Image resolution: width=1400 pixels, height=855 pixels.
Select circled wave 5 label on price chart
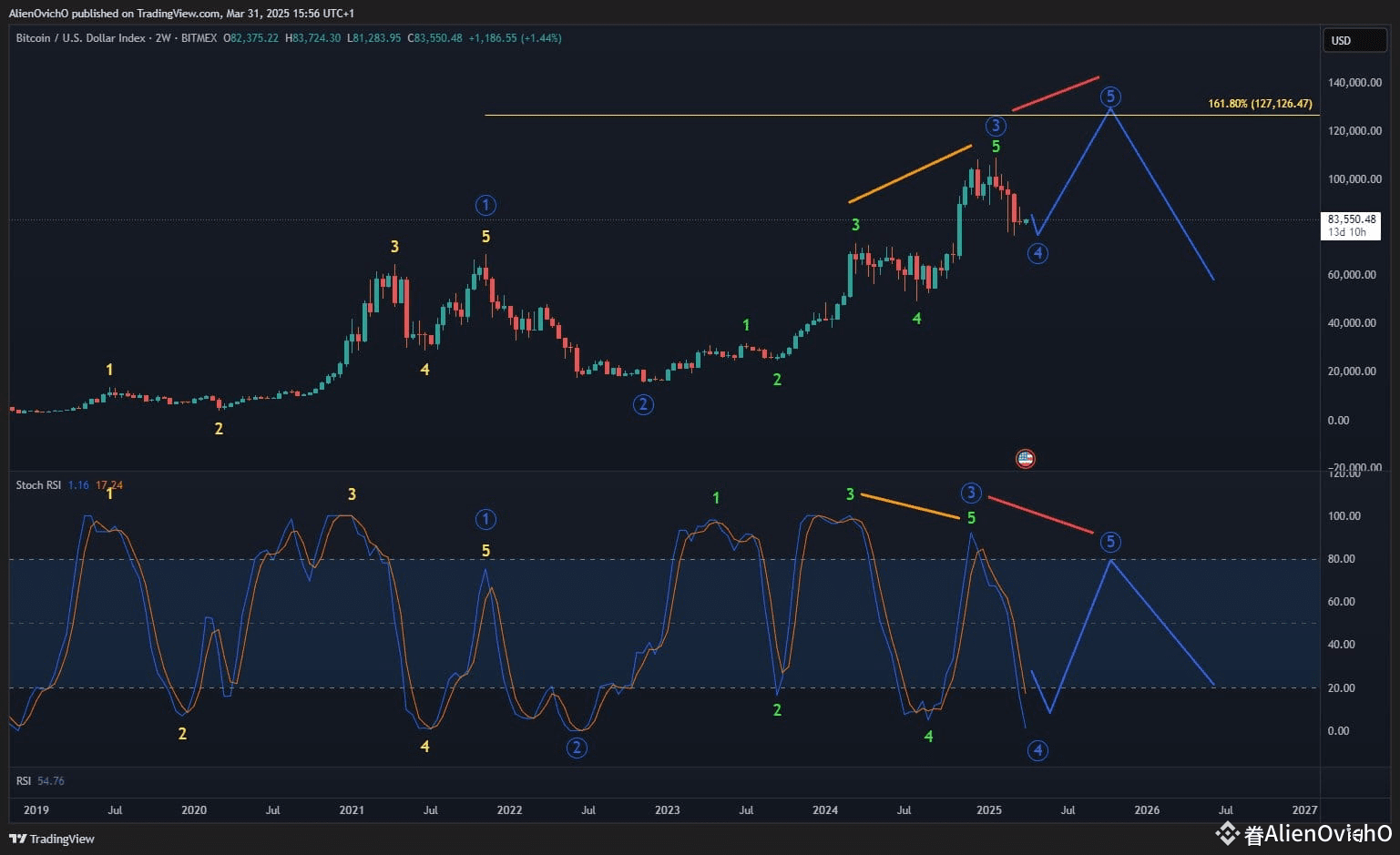coord(1109,97)
